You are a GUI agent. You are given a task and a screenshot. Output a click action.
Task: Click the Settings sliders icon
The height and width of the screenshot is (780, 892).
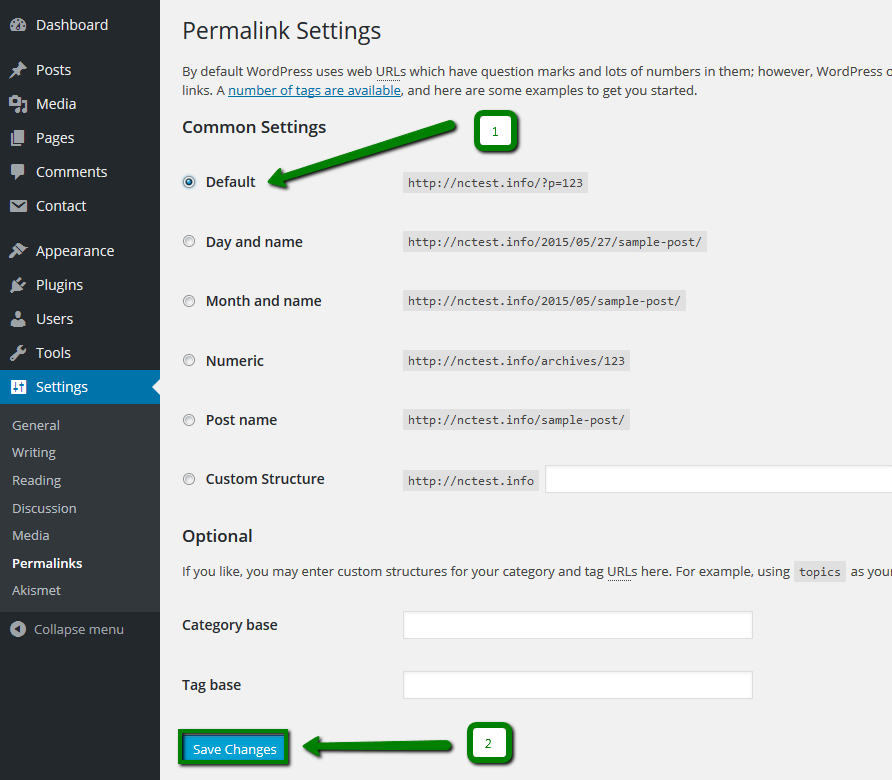[x=18, y=387]
